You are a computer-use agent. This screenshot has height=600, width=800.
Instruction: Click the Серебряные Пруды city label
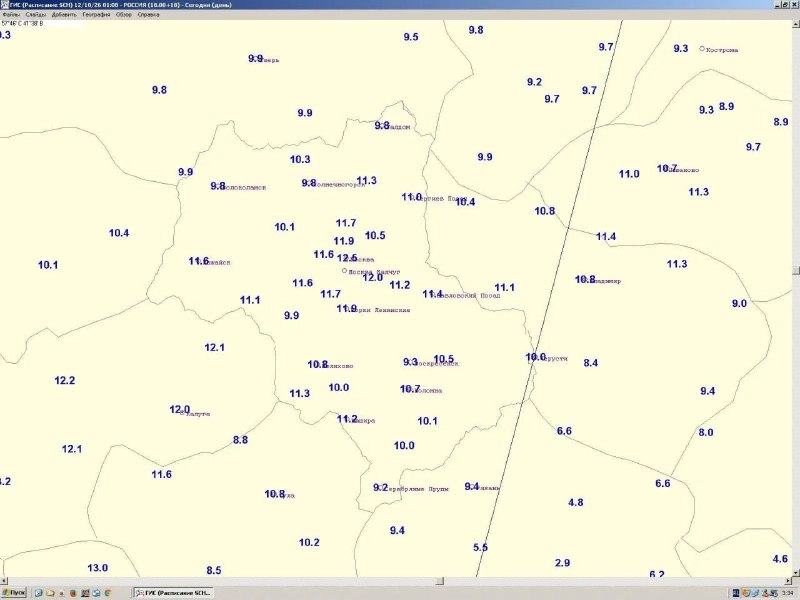coord(416,489)
